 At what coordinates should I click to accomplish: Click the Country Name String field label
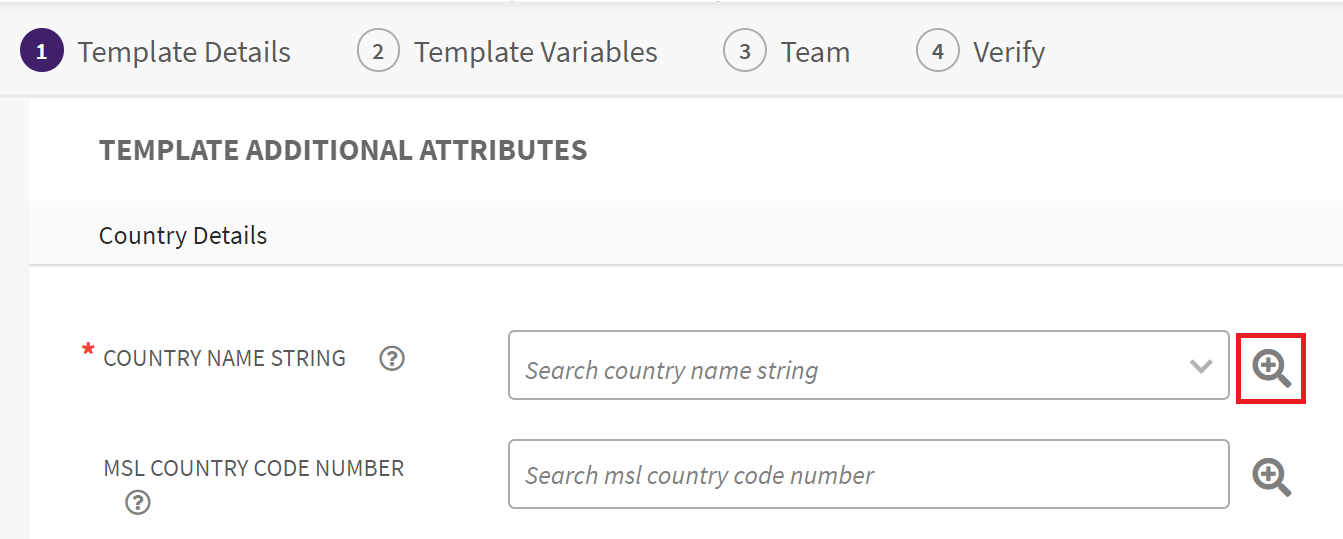click(224, 358)
